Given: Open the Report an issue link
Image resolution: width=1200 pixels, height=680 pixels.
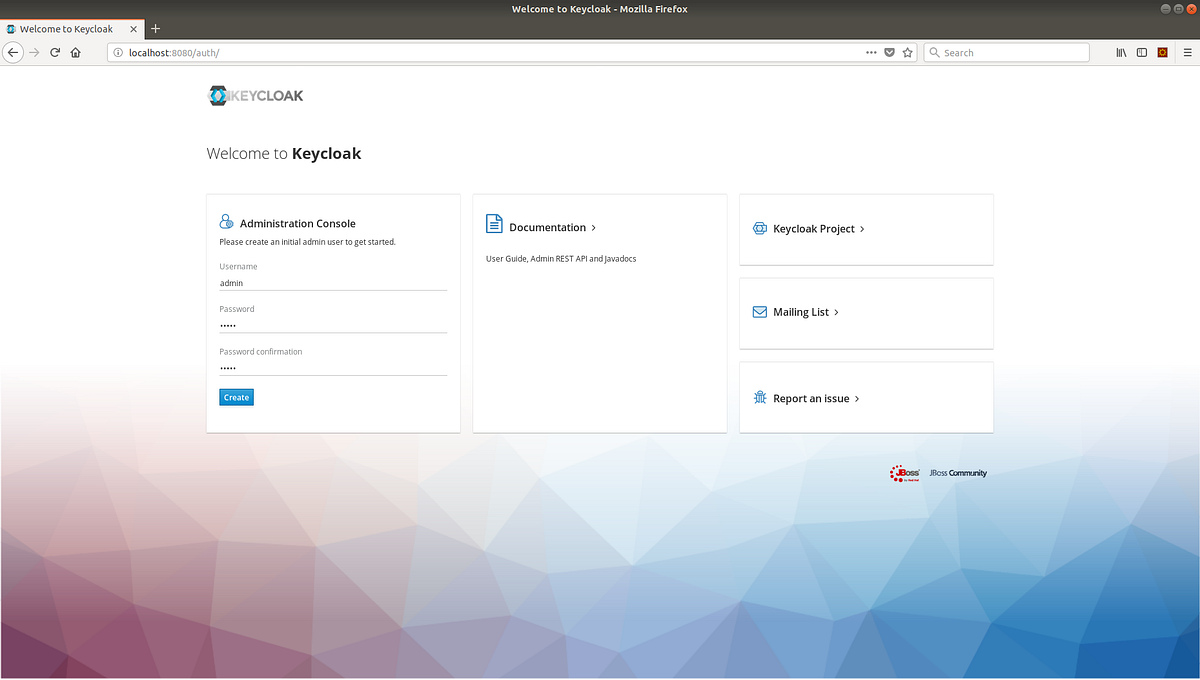Looking at the screenshot, I should 811,398.
